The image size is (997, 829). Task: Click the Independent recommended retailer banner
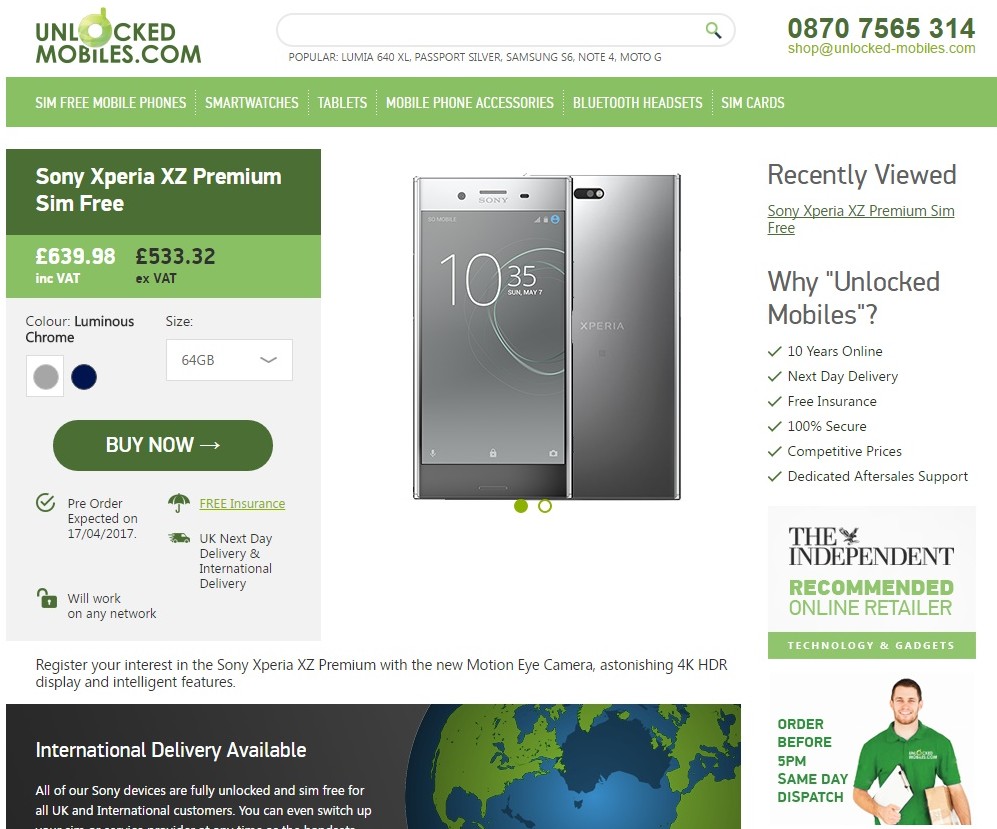point(872,582)
